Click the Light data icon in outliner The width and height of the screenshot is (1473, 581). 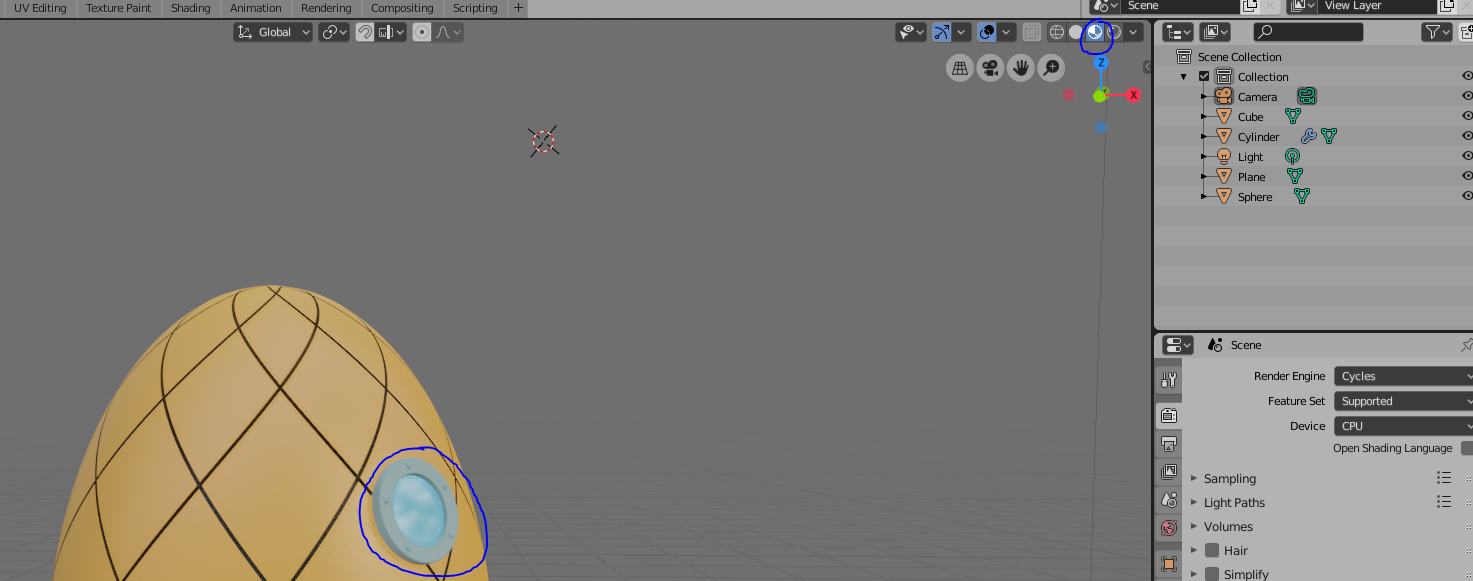(x=1293, y=157)
